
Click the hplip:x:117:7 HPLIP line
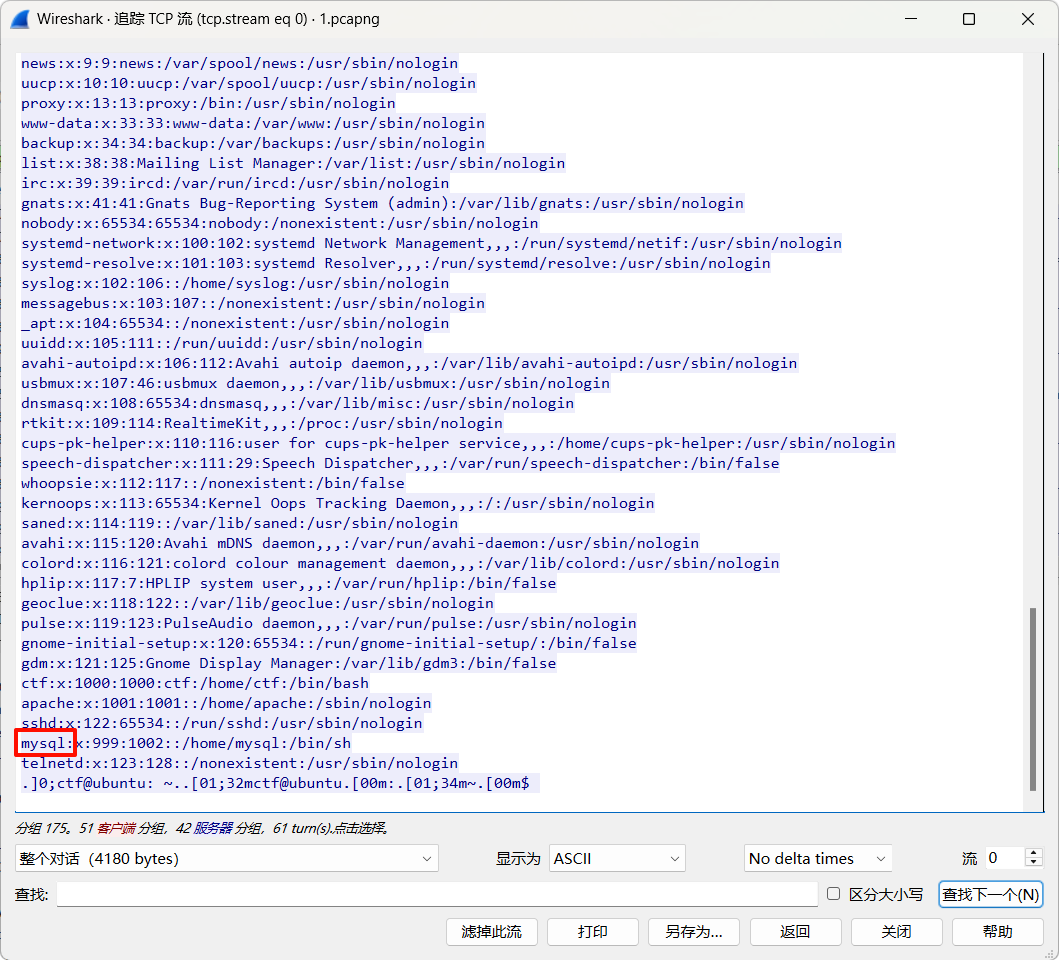tap(288, 583)
